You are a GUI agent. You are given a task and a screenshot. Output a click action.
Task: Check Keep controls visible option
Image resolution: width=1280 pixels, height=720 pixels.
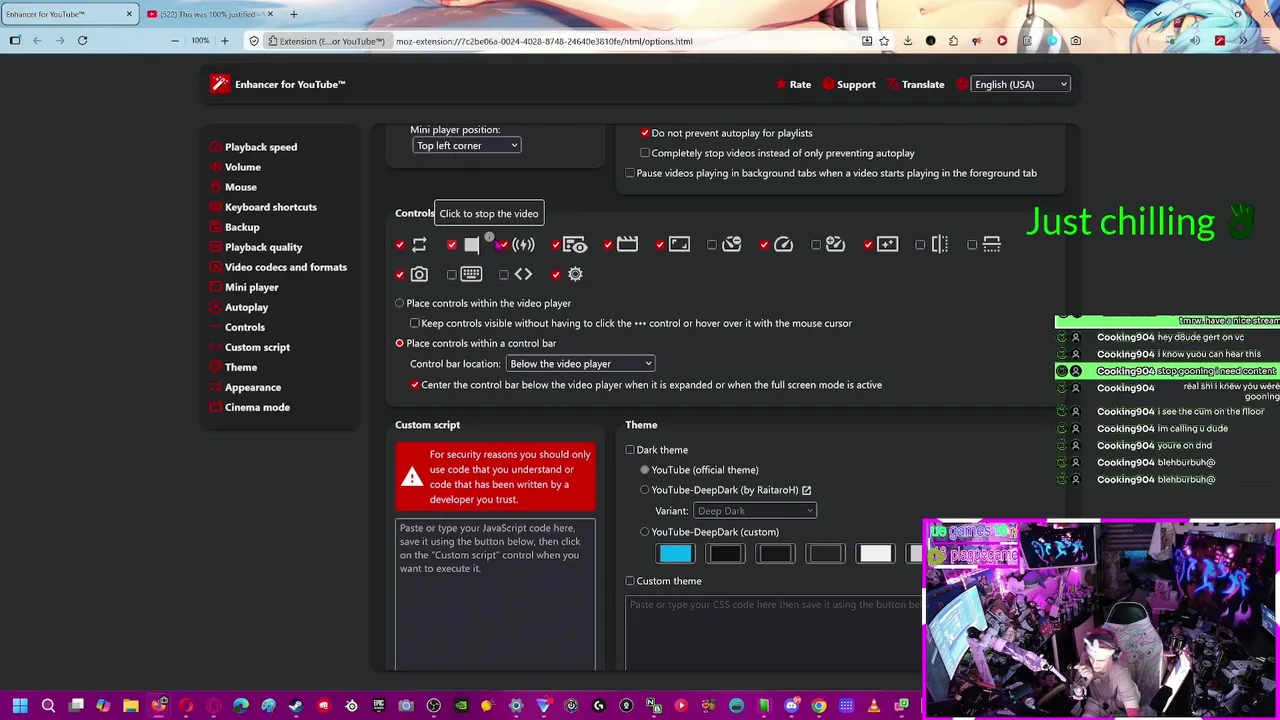click(415, 323)
